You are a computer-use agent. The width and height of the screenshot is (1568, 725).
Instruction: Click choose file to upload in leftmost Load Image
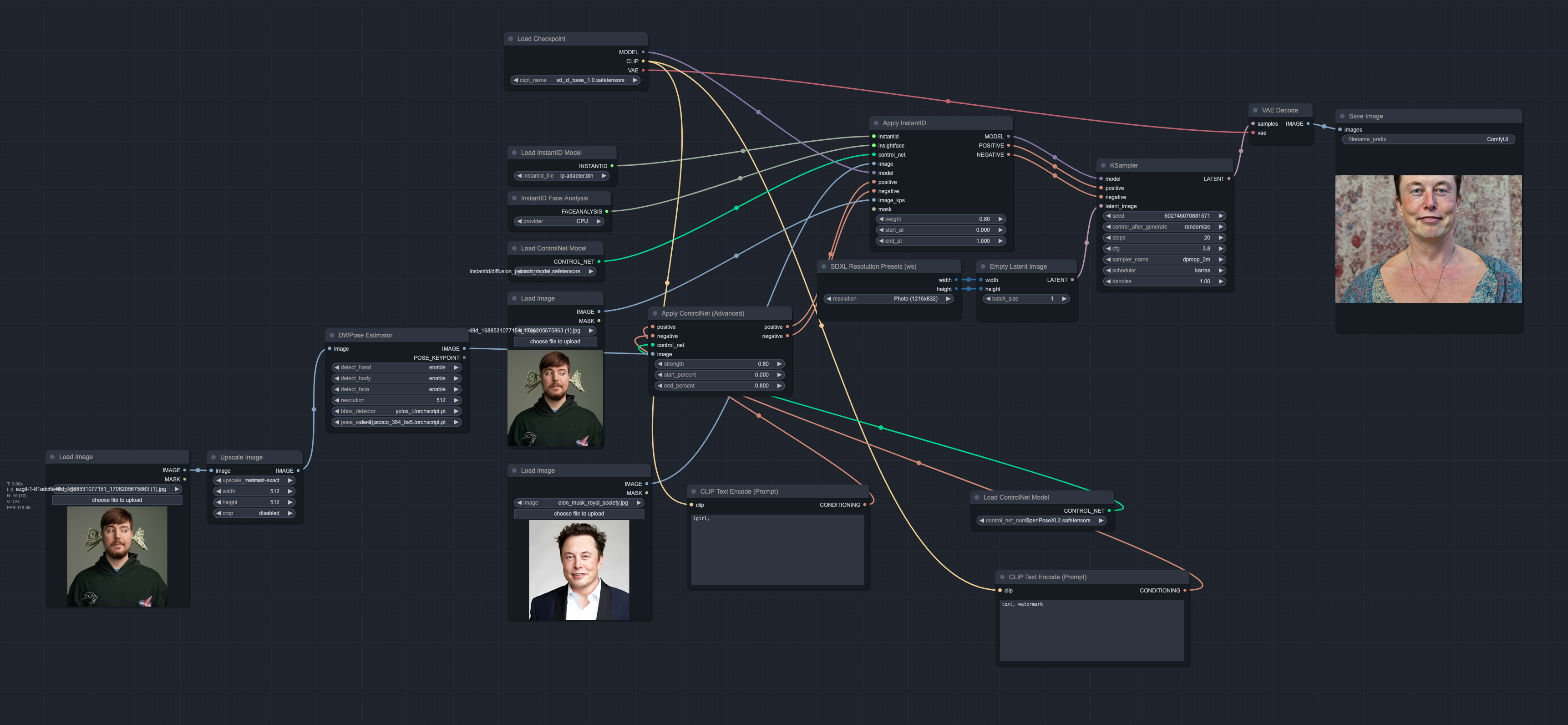click(x=117, y=500)
